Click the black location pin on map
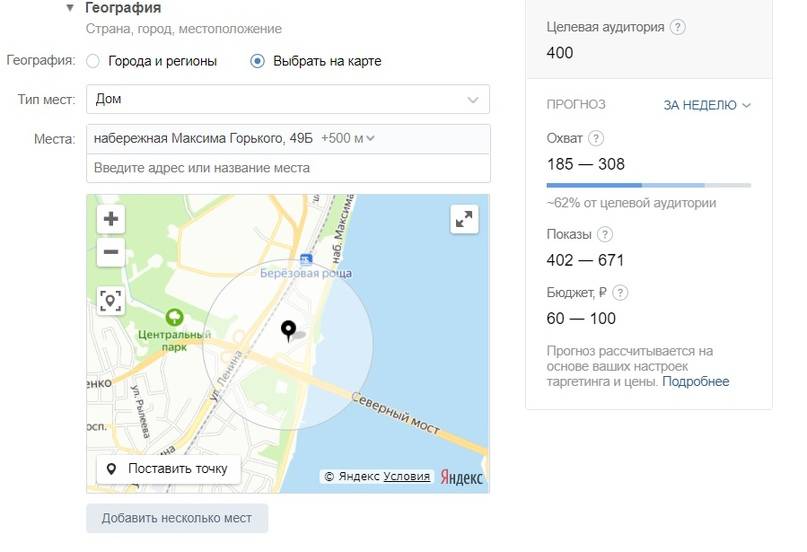This screenshot has height=552, width=807. (x=289, y=330)
